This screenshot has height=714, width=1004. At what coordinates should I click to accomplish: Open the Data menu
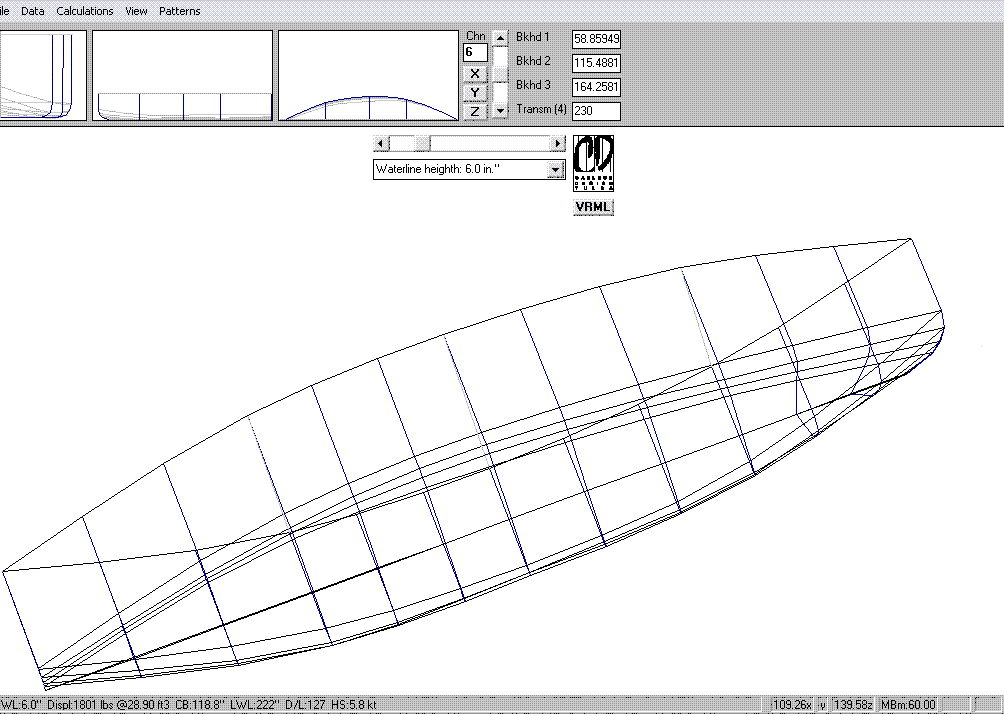(x=33, y=11)
